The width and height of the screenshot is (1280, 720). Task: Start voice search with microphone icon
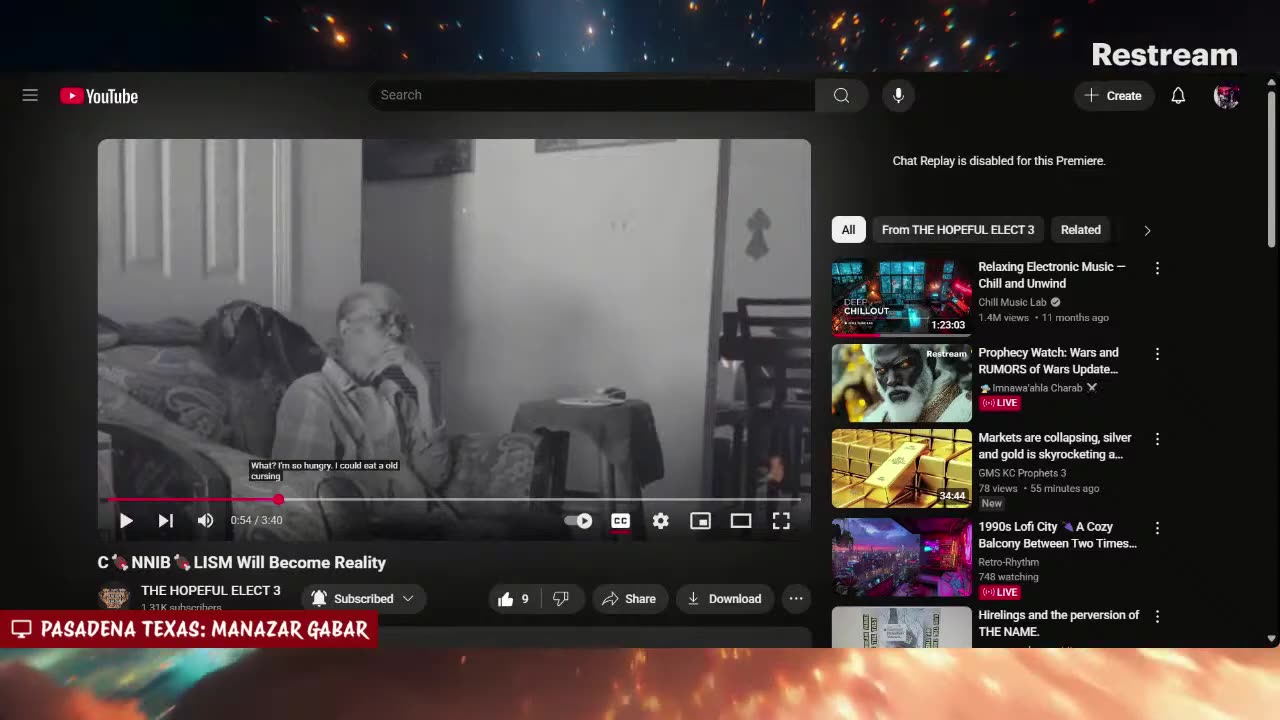tap(898, 95)
